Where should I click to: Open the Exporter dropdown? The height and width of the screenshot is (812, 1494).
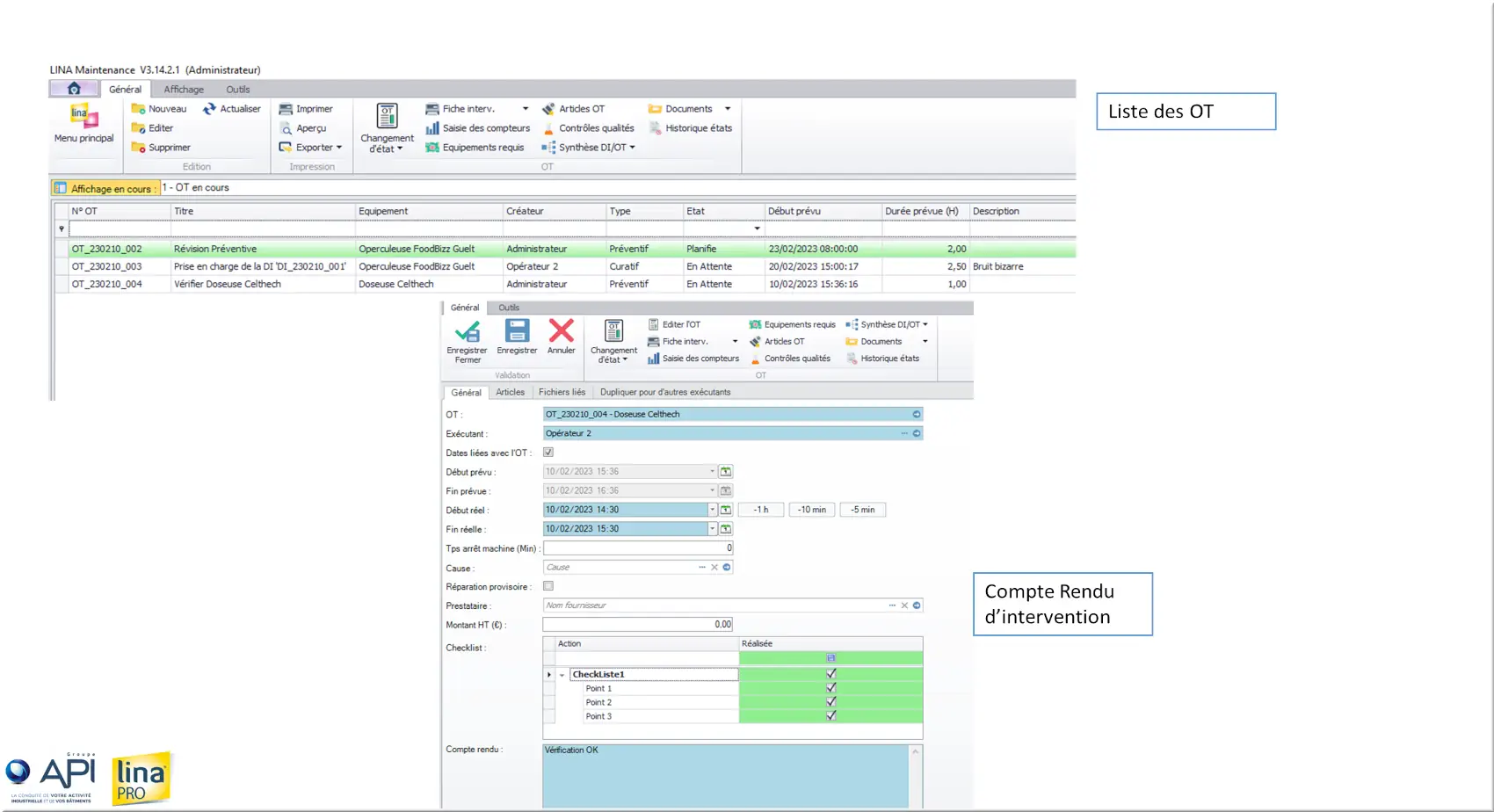pyautogui.click(x=310, y=148)
